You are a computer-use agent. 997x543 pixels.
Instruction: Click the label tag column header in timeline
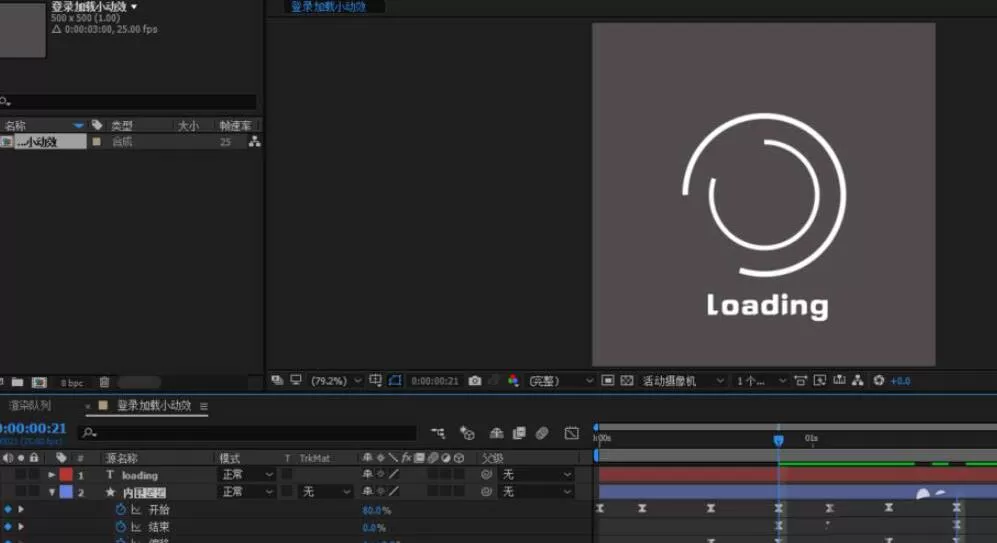click(61, 457)
